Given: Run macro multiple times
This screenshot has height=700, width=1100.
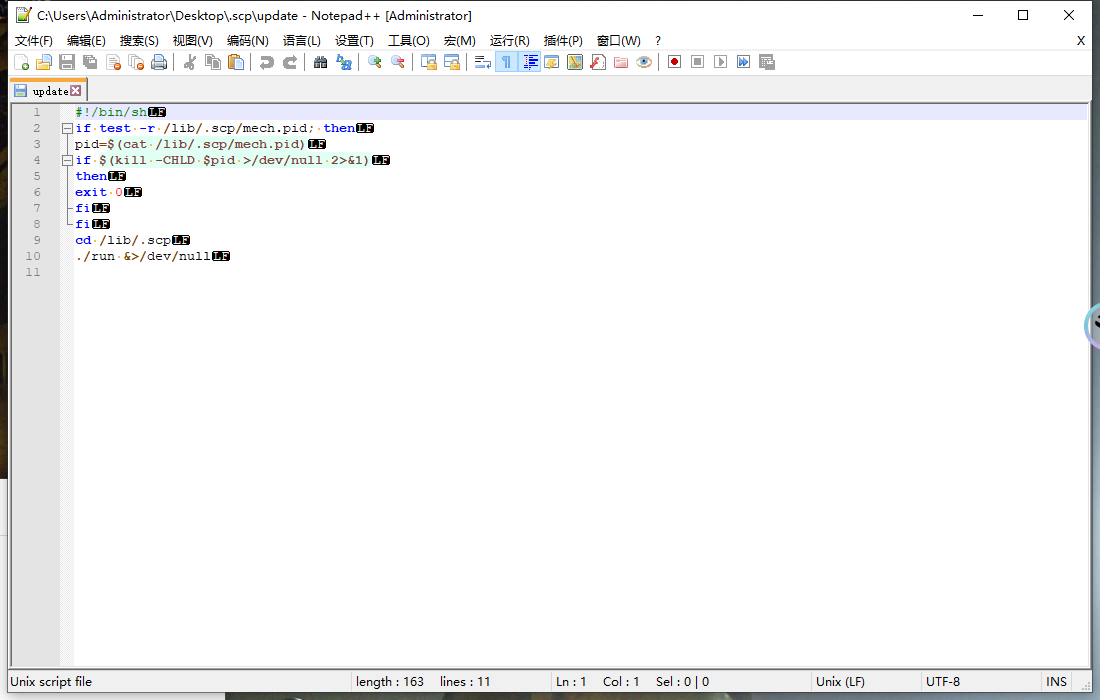Looking at the screenshot, I should coord(744,62).
